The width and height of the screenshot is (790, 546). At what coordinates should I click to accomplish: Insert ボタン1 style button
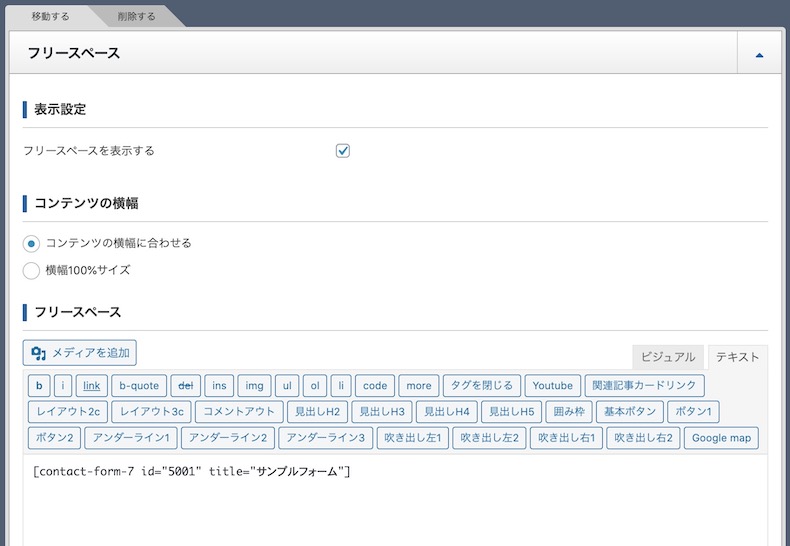693,412
